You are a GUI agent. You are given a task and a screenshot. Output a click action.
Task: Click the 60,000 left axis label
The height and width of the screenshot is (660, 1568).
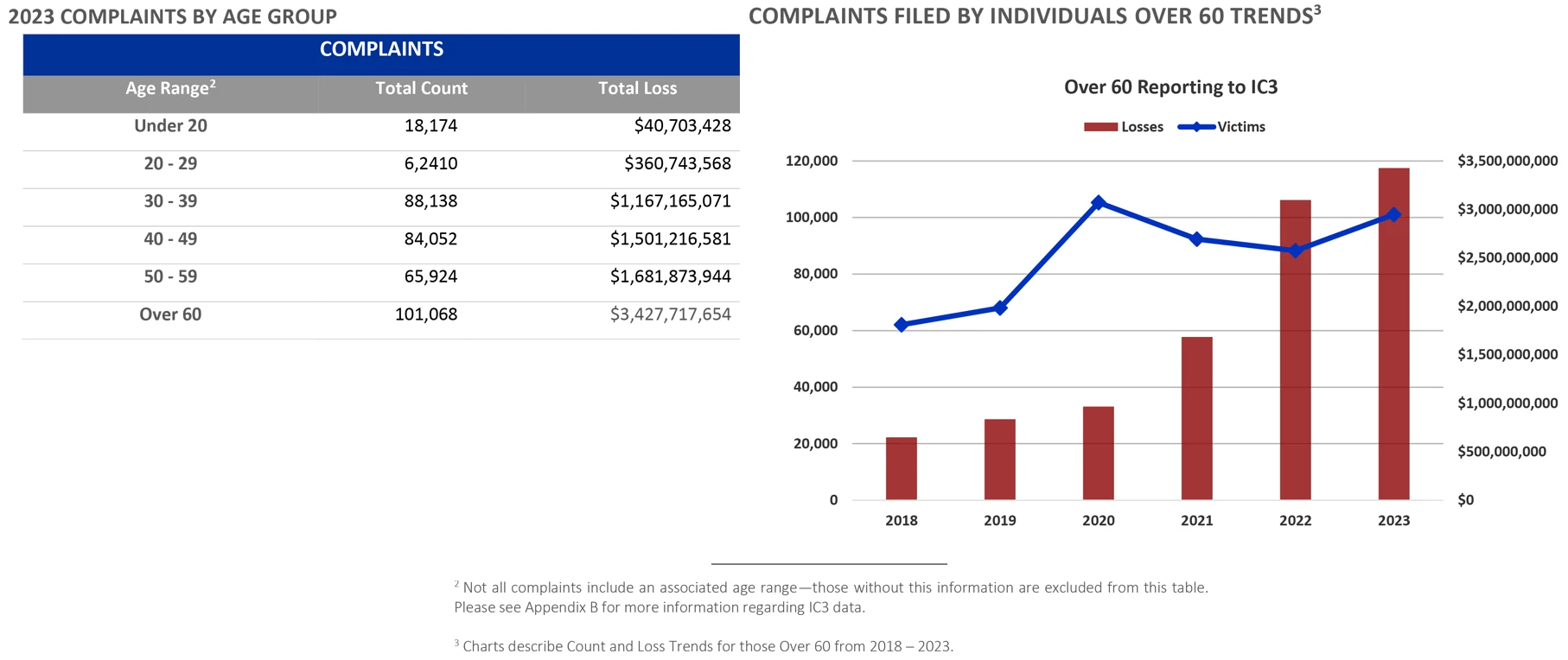point(815,331)
